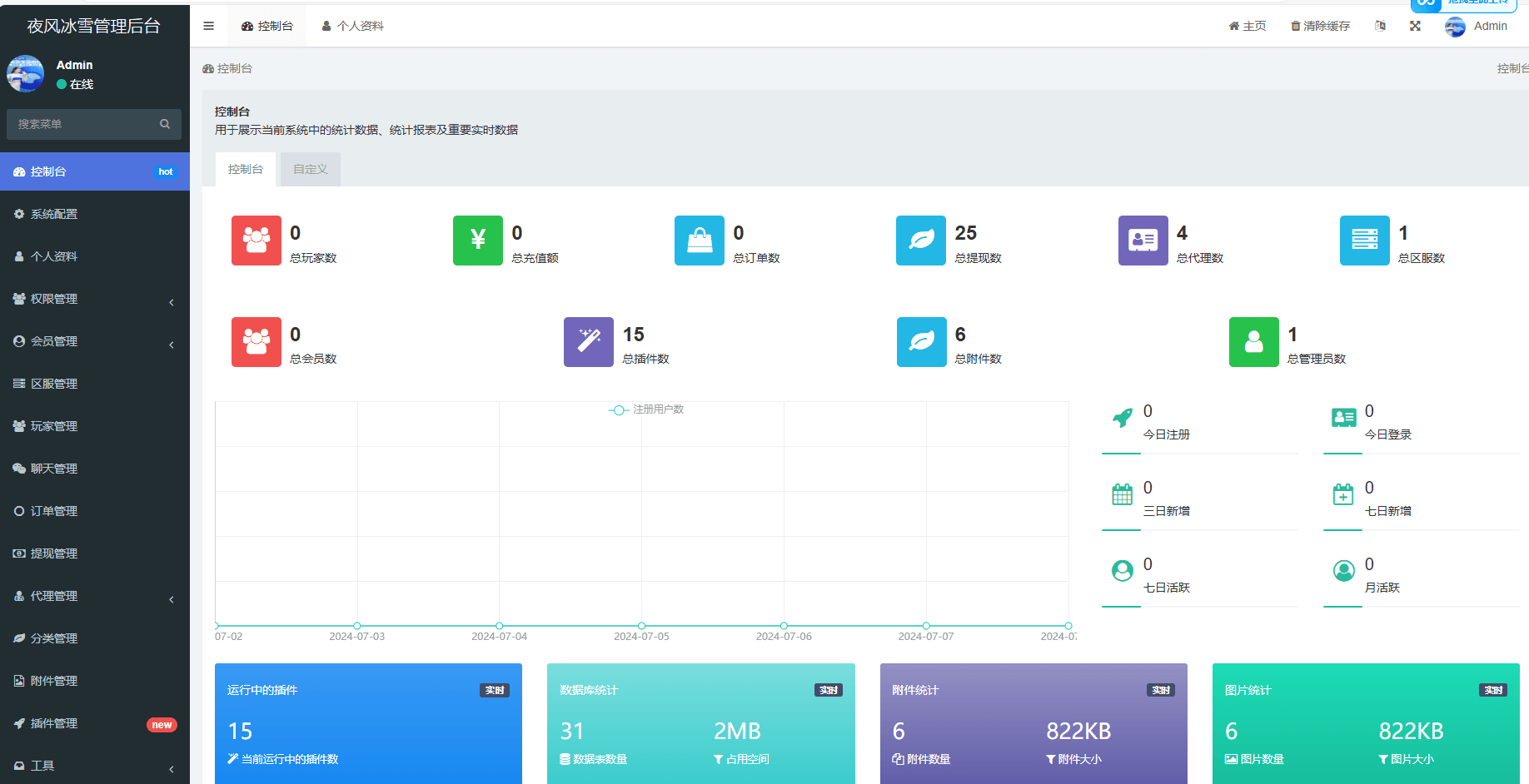Toggle the 注册用户数 chart legend
Viewport: 1529px width, 784px height.
647,409
